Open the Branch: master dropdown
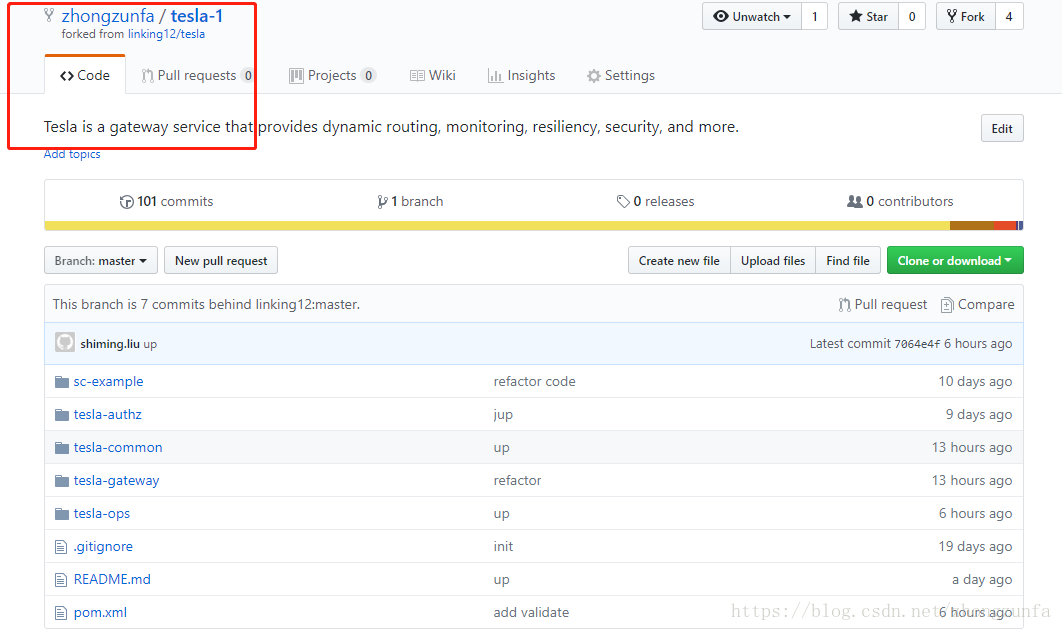Image resolution: width=1062 pixels, height=631 pixels. [101, 261]
